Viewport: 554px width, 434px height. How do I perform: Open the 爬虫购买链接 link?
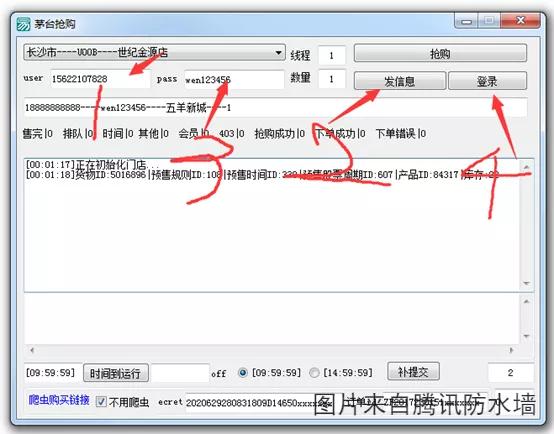[59, 400]
